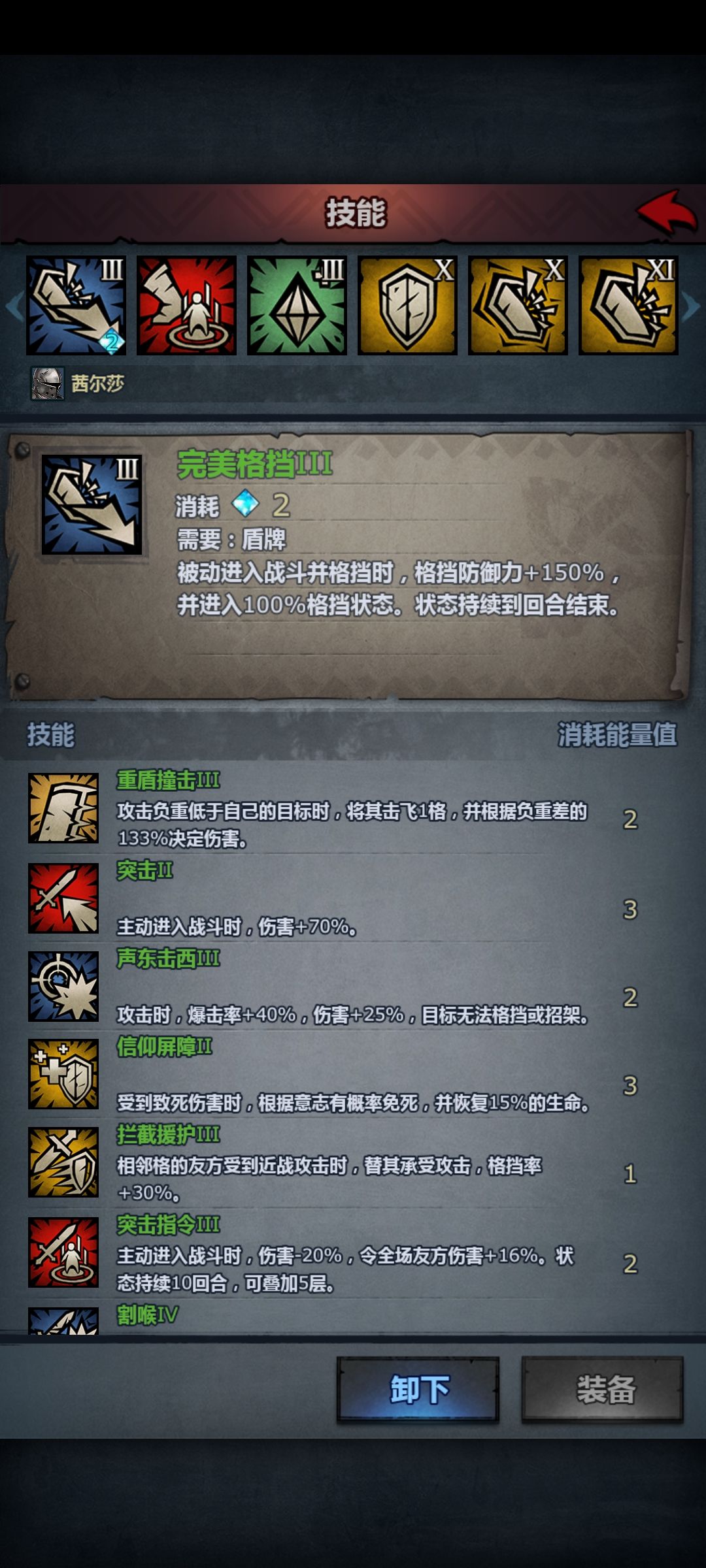Tap the large 完美格挡III detail icon

92,505
